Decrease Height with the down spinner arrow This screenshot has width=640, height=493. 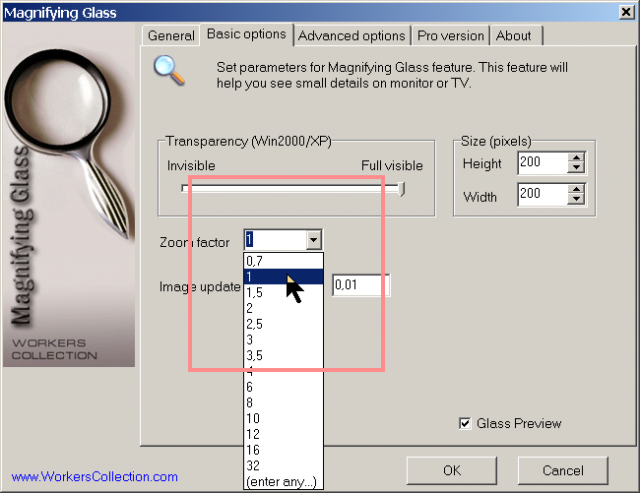pos(576,167)
